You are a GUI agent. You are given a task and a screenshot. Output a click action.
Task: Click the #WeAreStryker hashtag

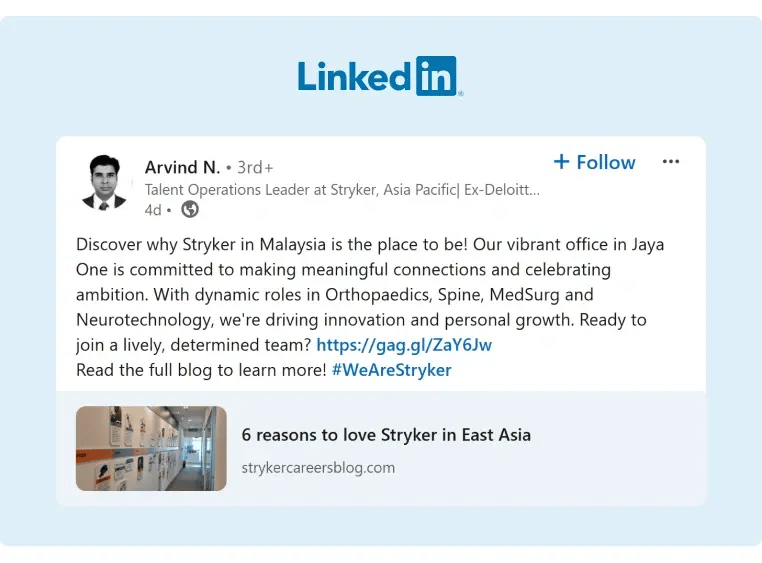tap(391, 370)
